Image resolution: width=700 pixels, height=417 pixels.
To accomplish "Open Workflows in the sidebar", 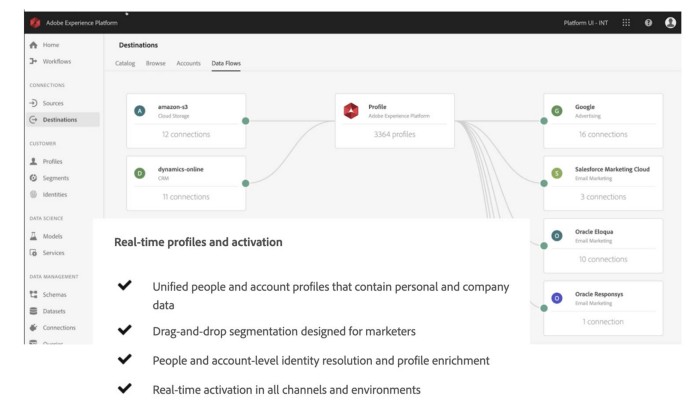I will [57, 61].
